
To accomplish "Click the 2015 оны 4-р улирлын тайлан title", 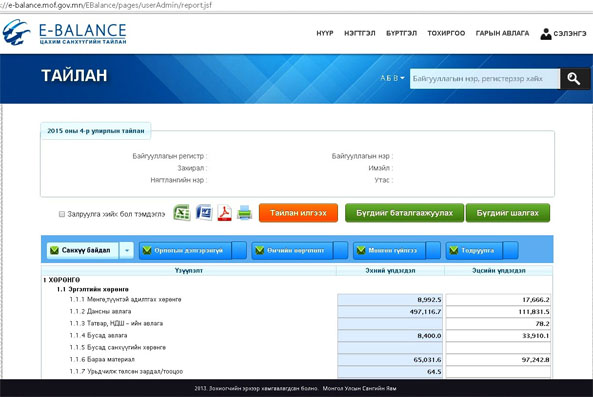I will [x=96, y=131].
